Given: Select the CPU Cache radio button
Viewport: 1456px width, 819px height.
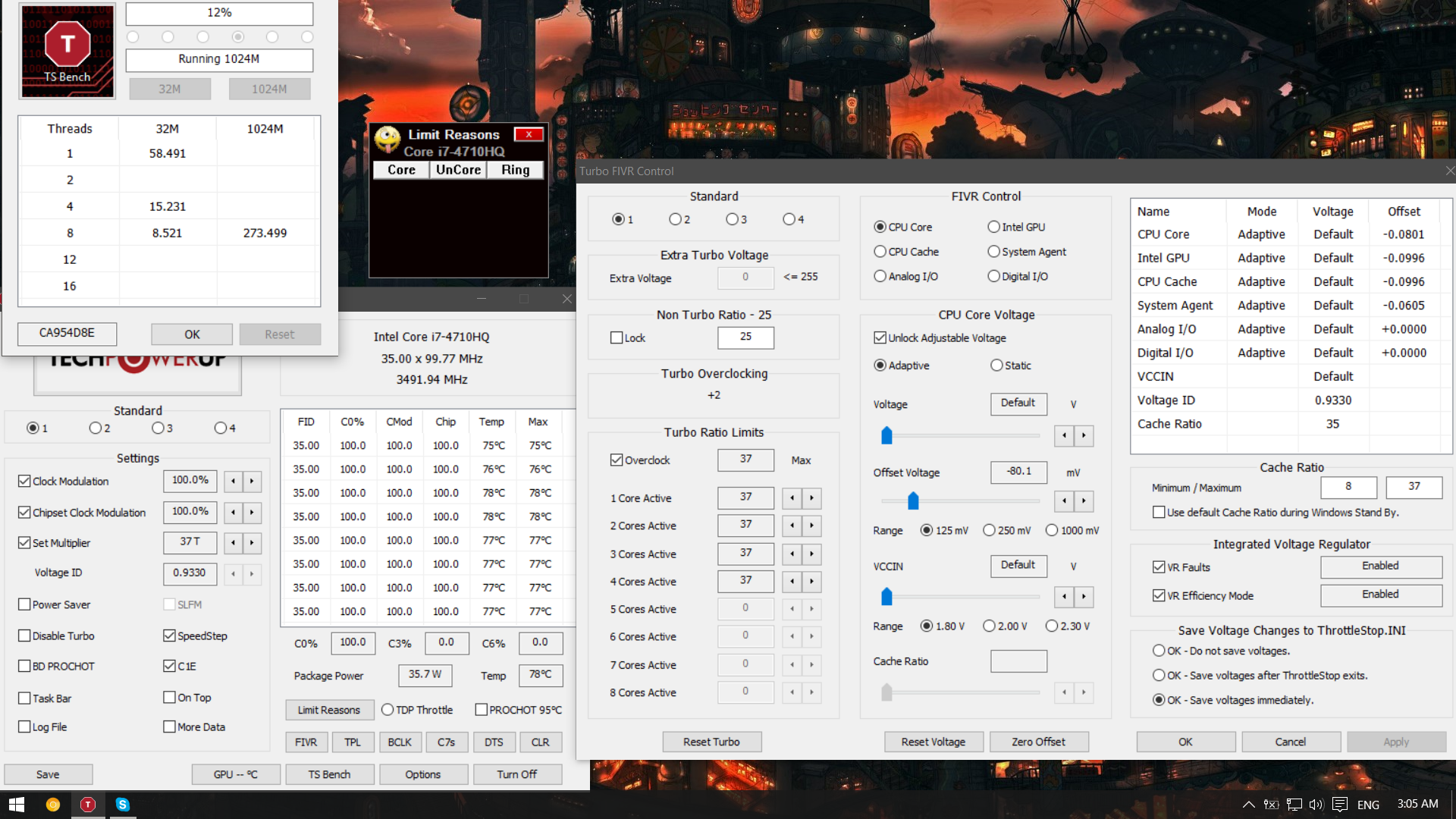Looking at the screenshot, I should 880,252.
